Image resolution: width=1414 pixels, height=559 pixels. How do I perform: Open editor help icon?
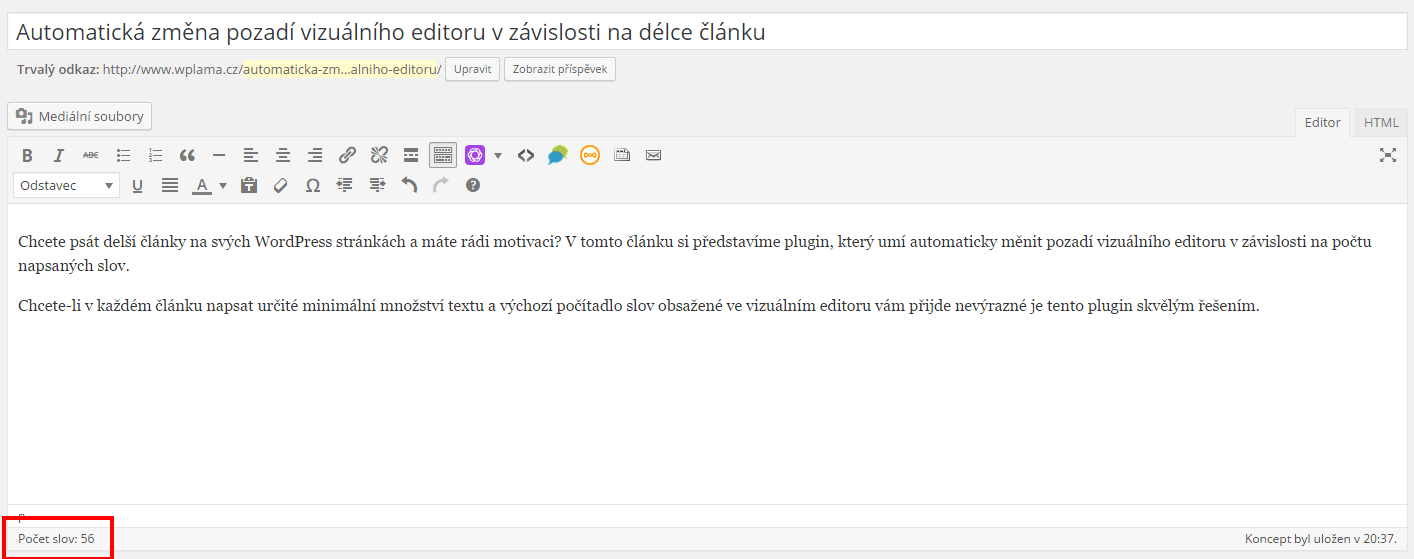pyautogui.click(x=473, y=185)
